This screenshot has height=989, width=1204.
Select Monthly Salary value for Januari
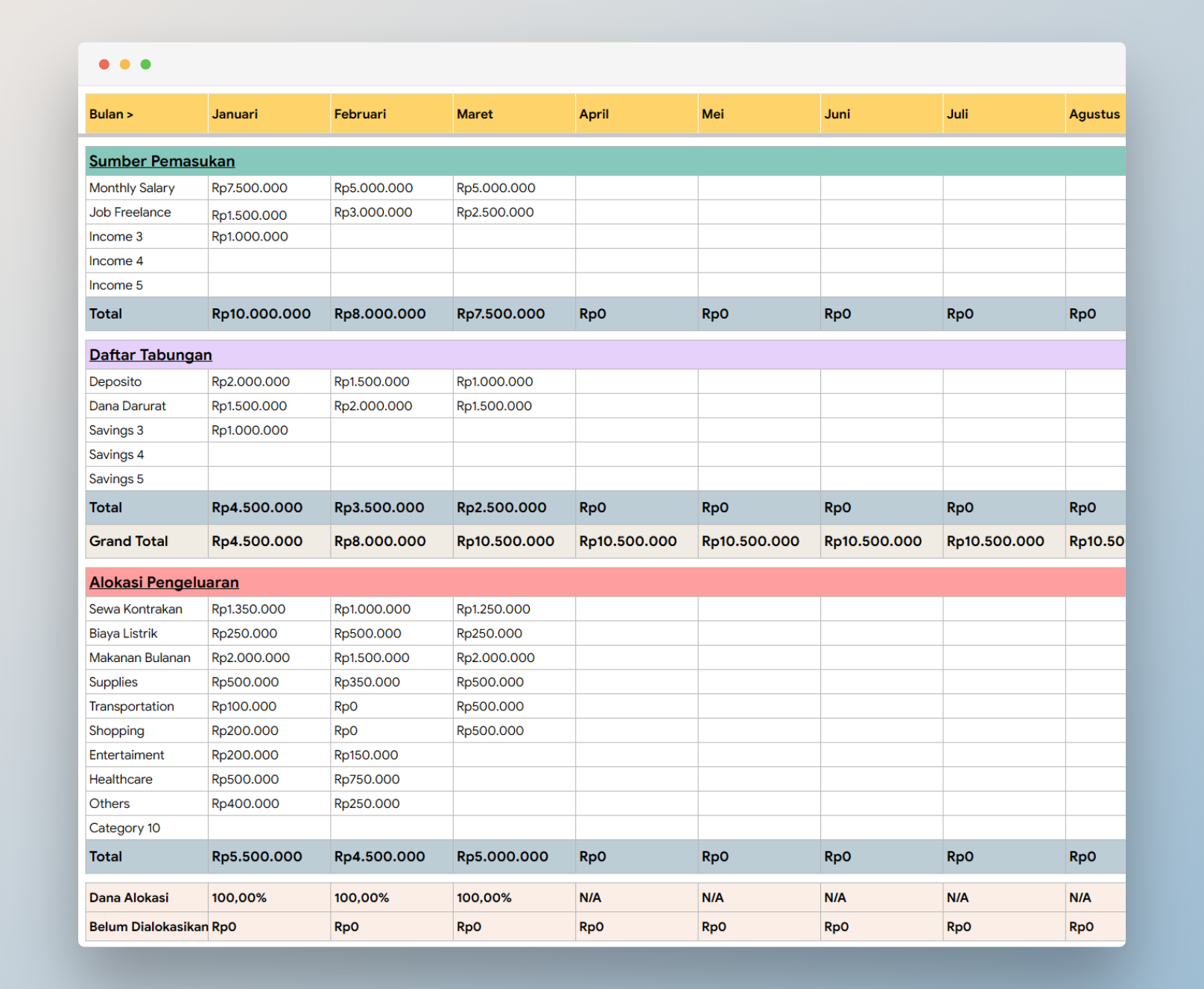click(250, 188)
